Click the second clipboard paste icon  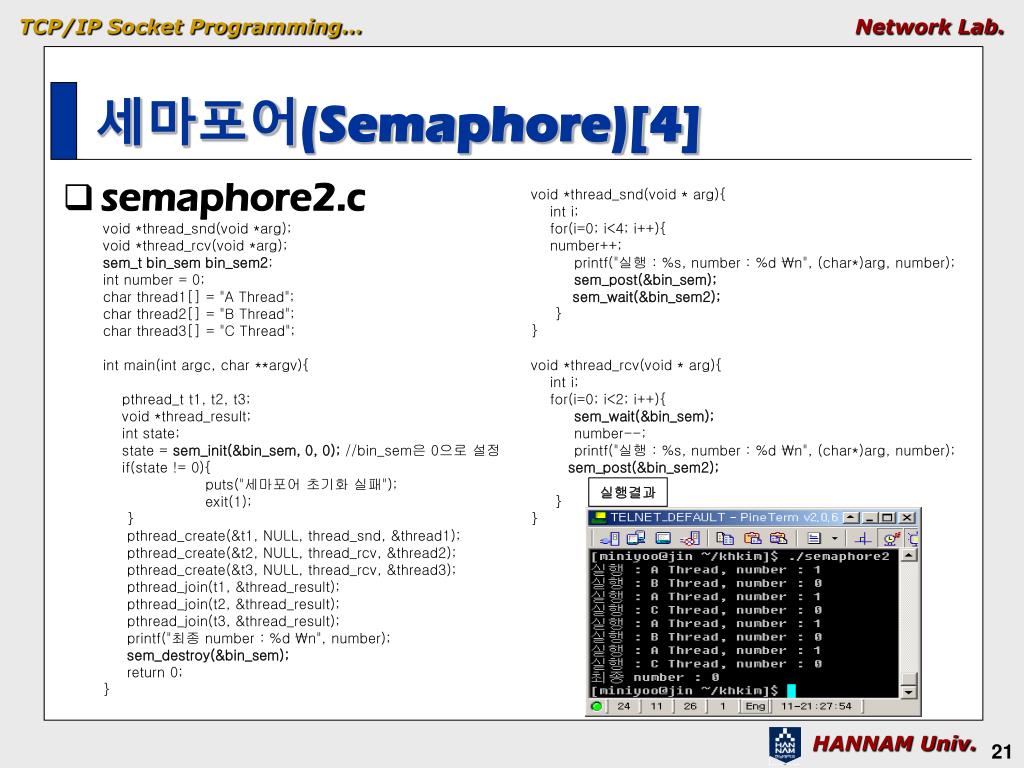click(x=778, y=539)
